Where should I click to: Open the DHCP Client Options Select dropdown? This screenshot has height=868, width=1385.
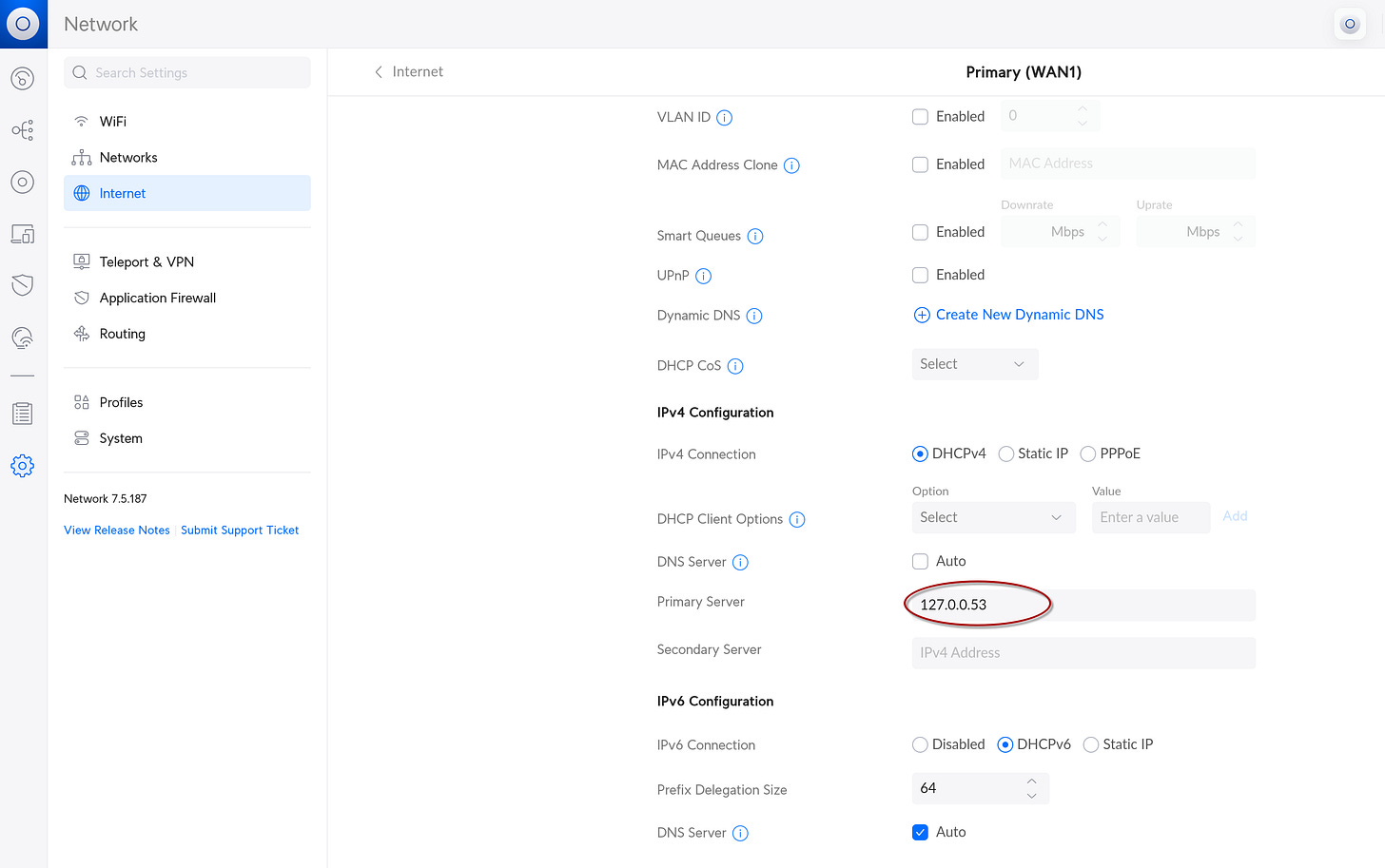pos(994,517)
